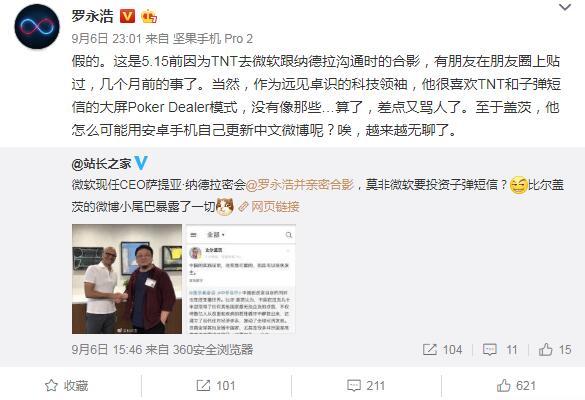Like the post with 621 thumbs-up

tap(516, 385)
